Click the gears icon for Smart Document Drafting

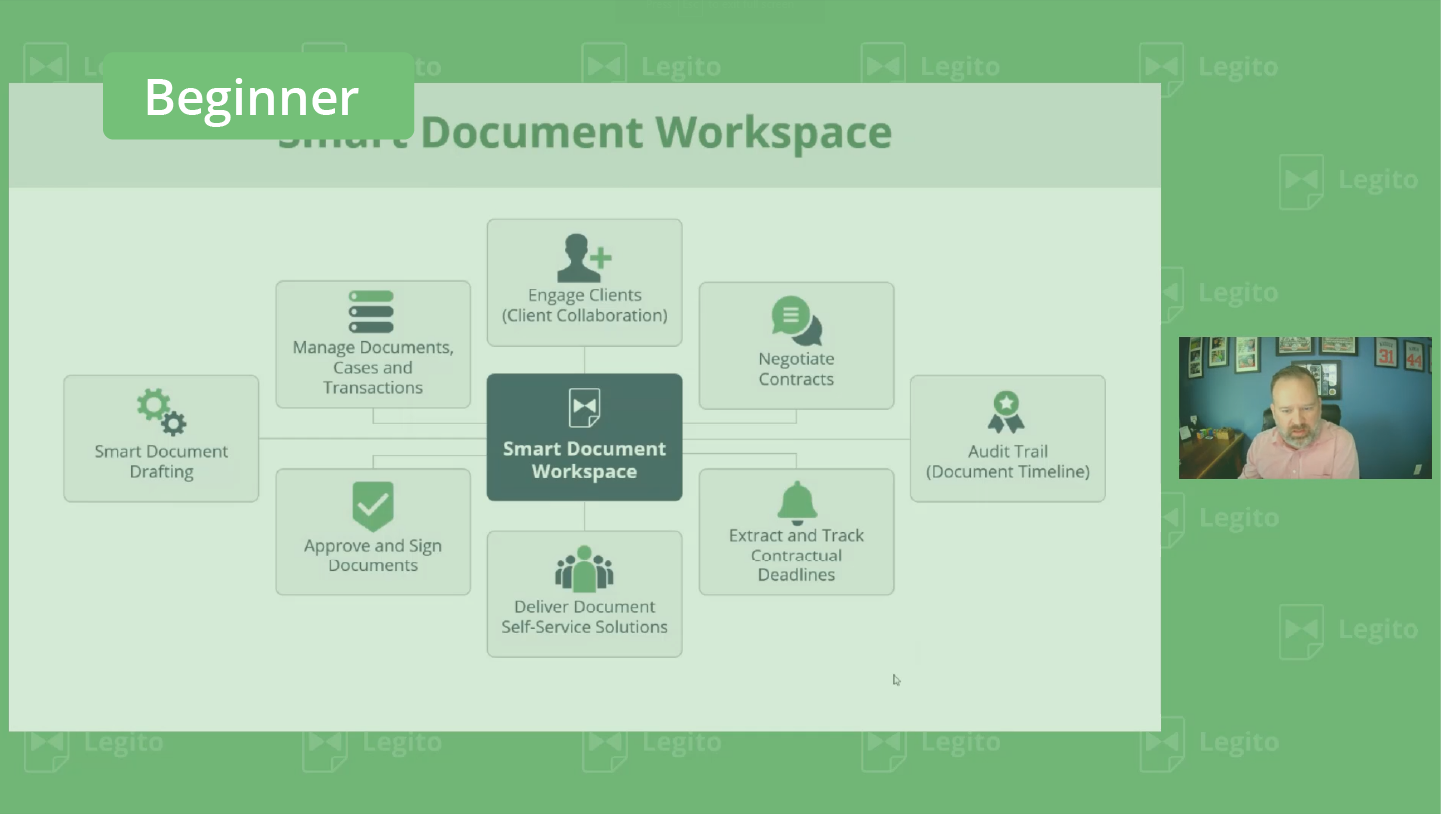pos(161,413)
